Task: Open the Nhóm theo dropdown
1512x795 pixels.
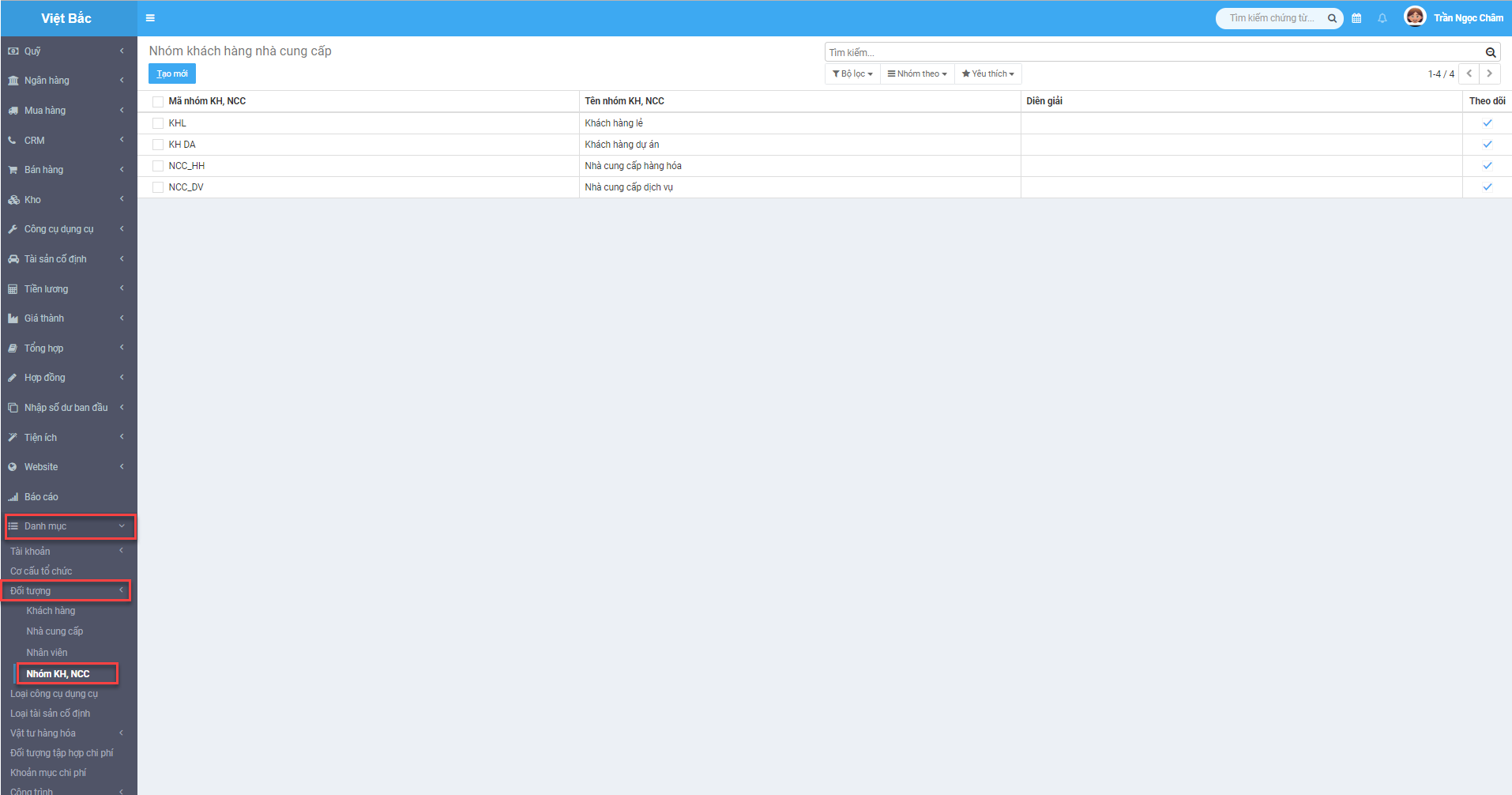Action: pyautogui.click(x=917, y=73)
